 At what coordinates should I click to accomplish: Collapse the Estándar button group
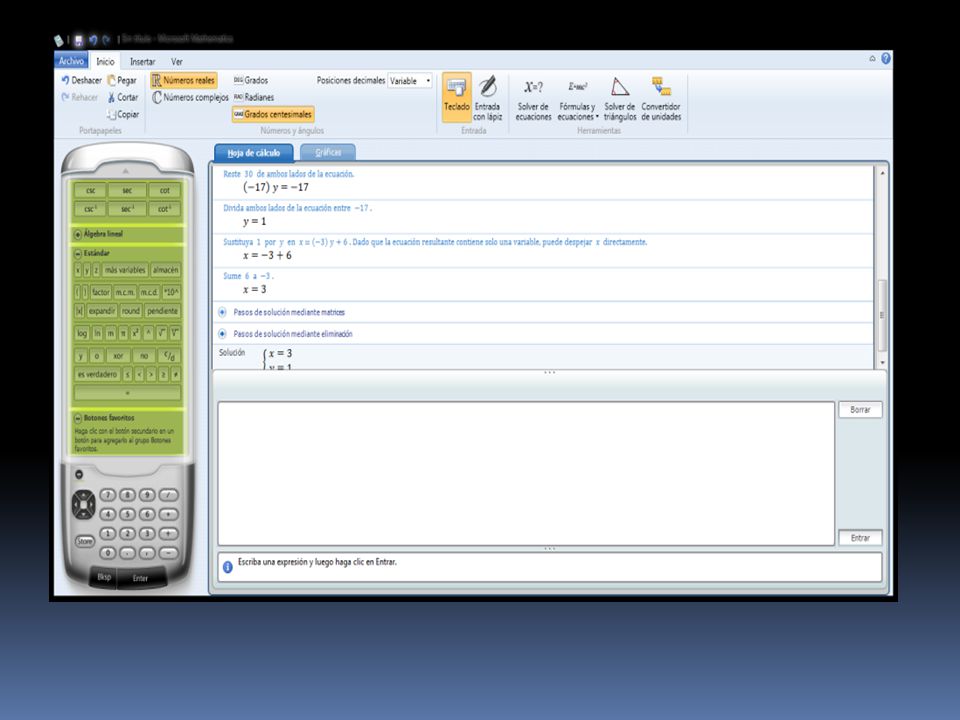tap(78, 253)
